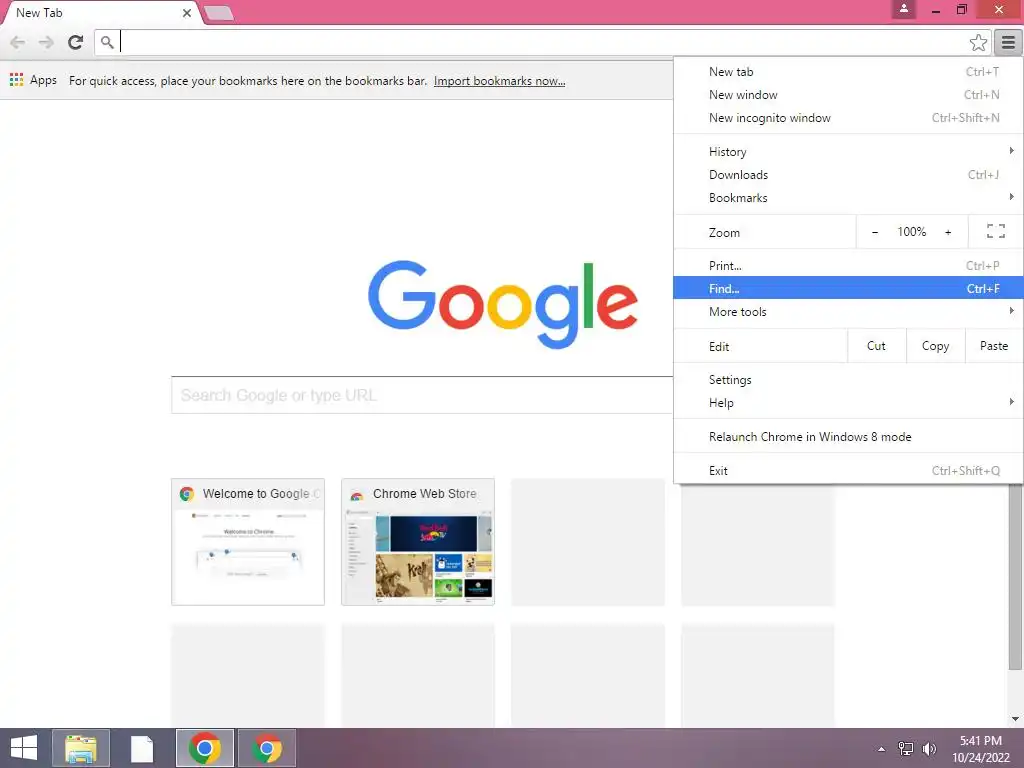Choose Find... from the menu
The image size is (1024, 768).
pyautogui.click(x=848, y=288)
